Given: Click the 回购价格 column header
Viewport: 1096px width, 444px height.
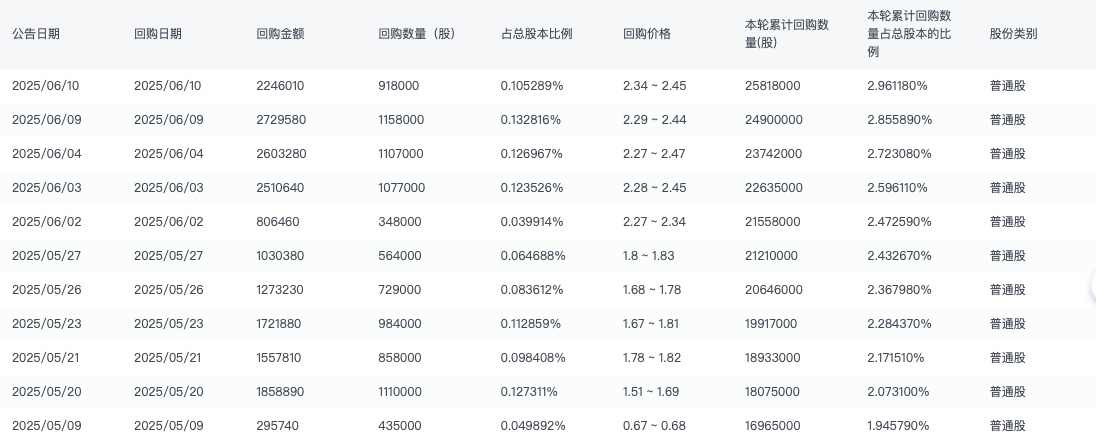Looking at the screenshot, I should pyautogui.click(x=646, y=34).
